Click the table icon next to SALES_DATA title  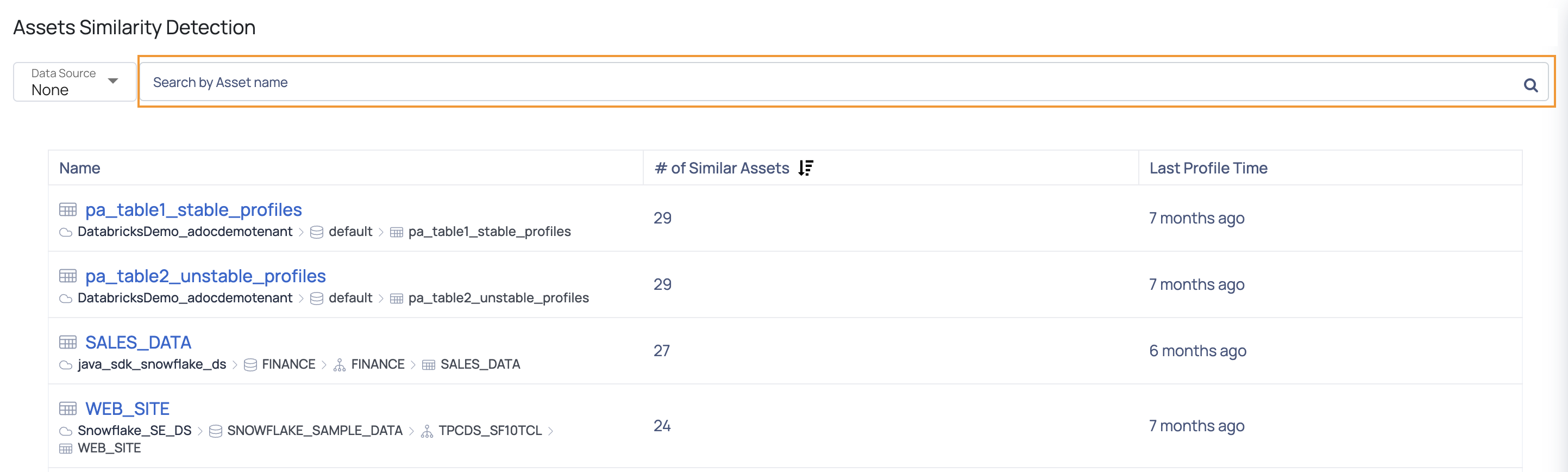point(67,341)
